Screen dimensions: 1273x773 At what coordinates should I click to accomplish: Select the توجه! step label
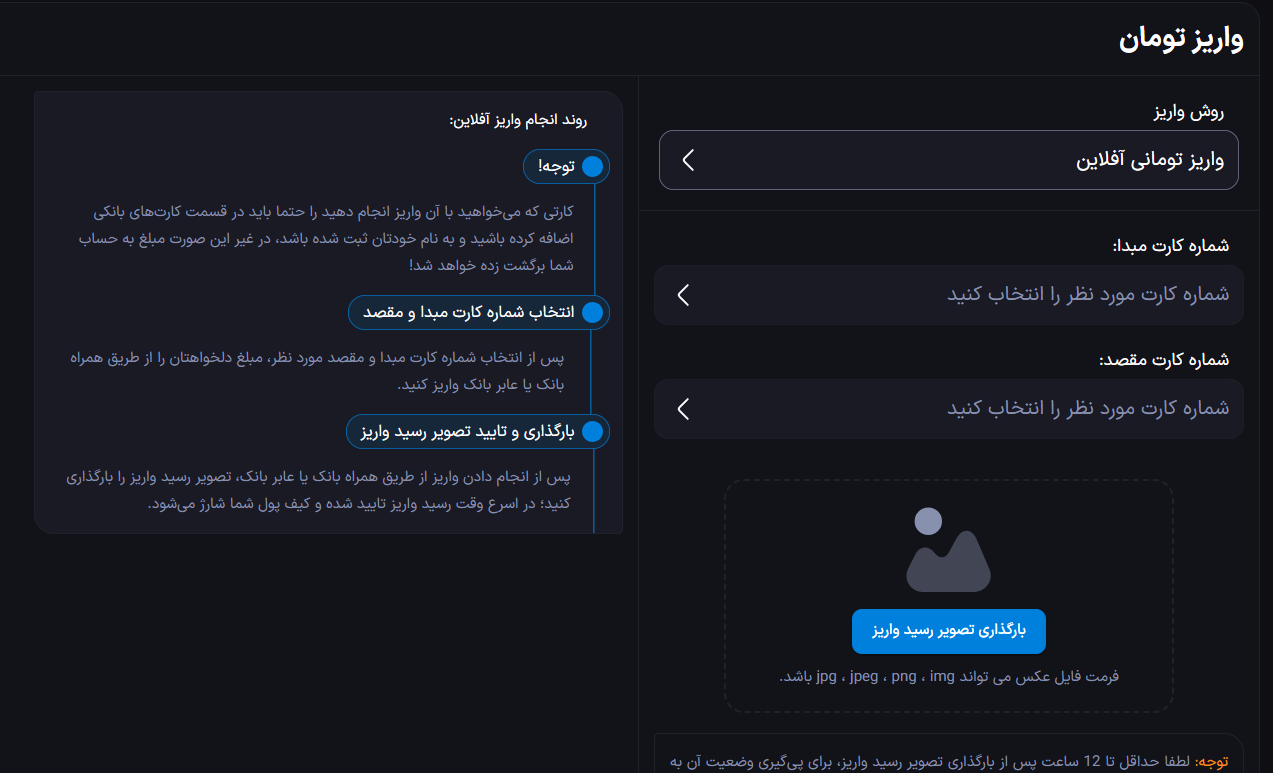556,167
